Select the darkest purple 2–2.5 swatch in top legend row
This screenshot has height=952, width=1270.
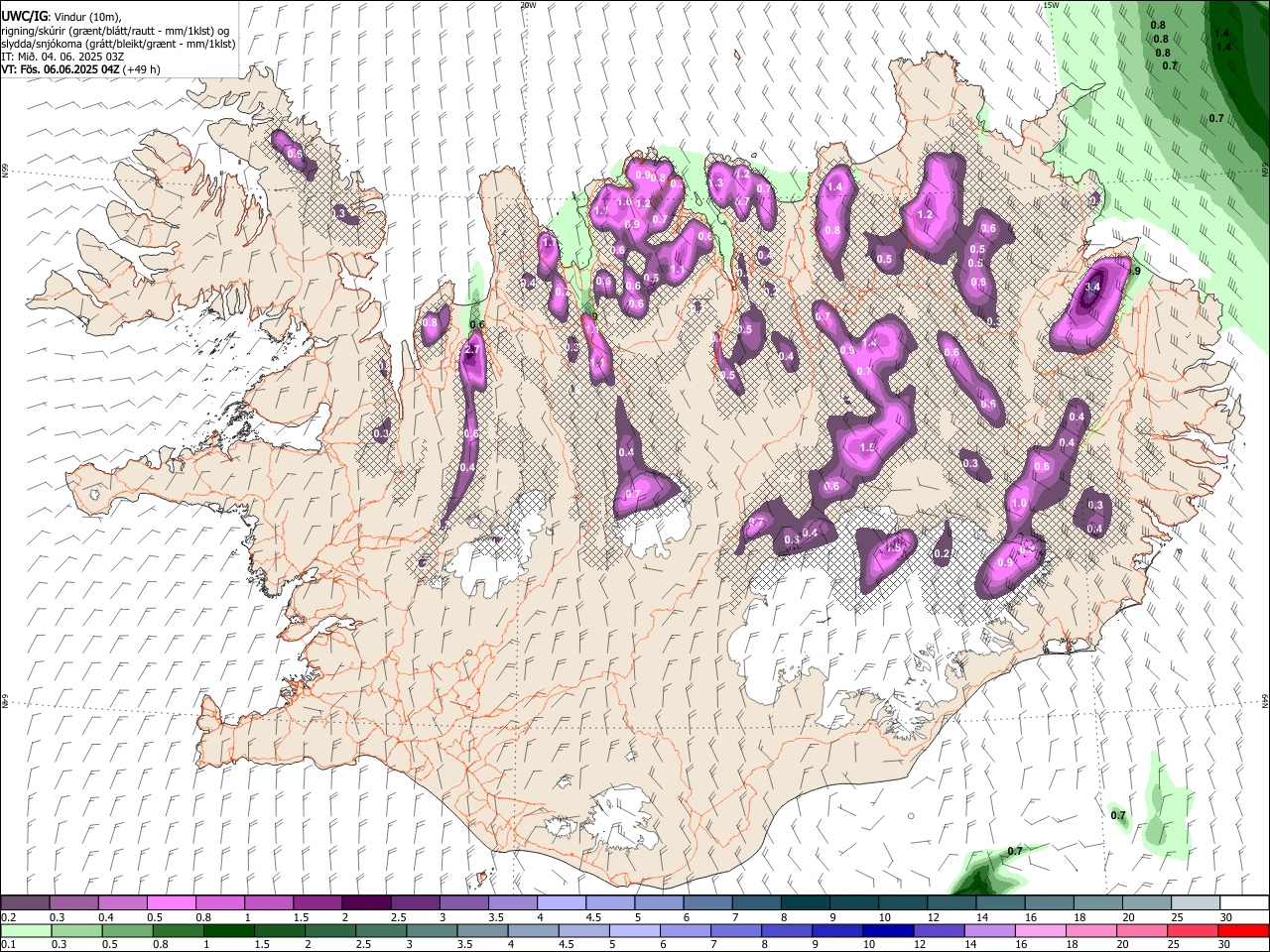point(365,903)
